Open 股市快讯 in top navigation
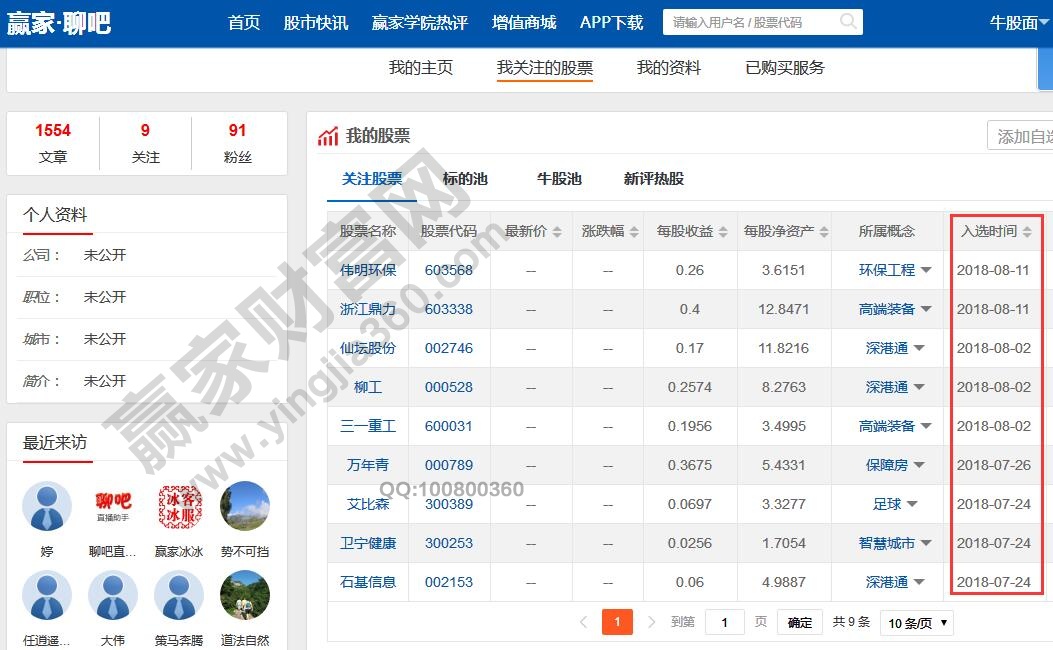 point(316,23)
